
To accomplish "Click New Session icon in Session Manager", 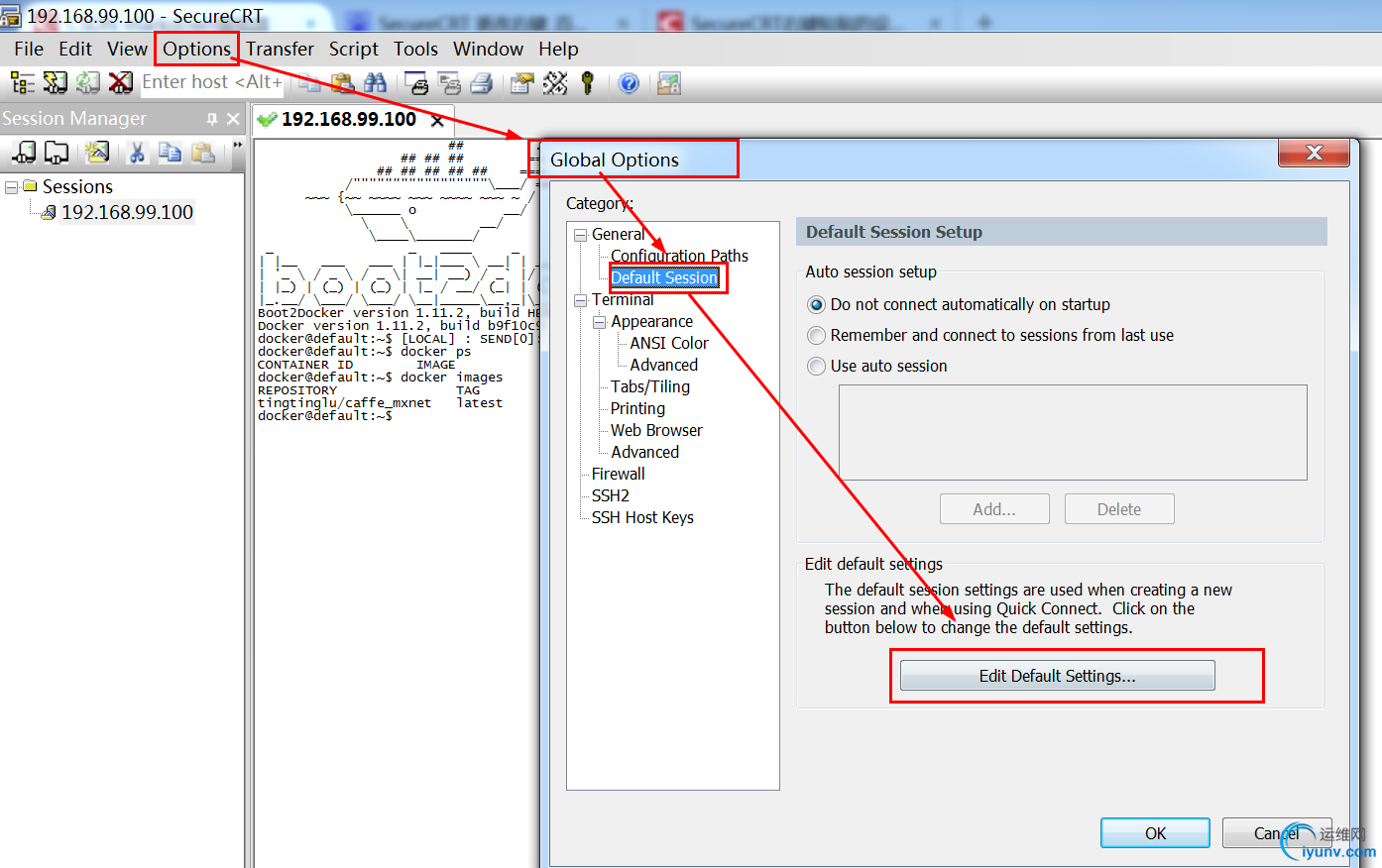I will [x=97, y=152].
